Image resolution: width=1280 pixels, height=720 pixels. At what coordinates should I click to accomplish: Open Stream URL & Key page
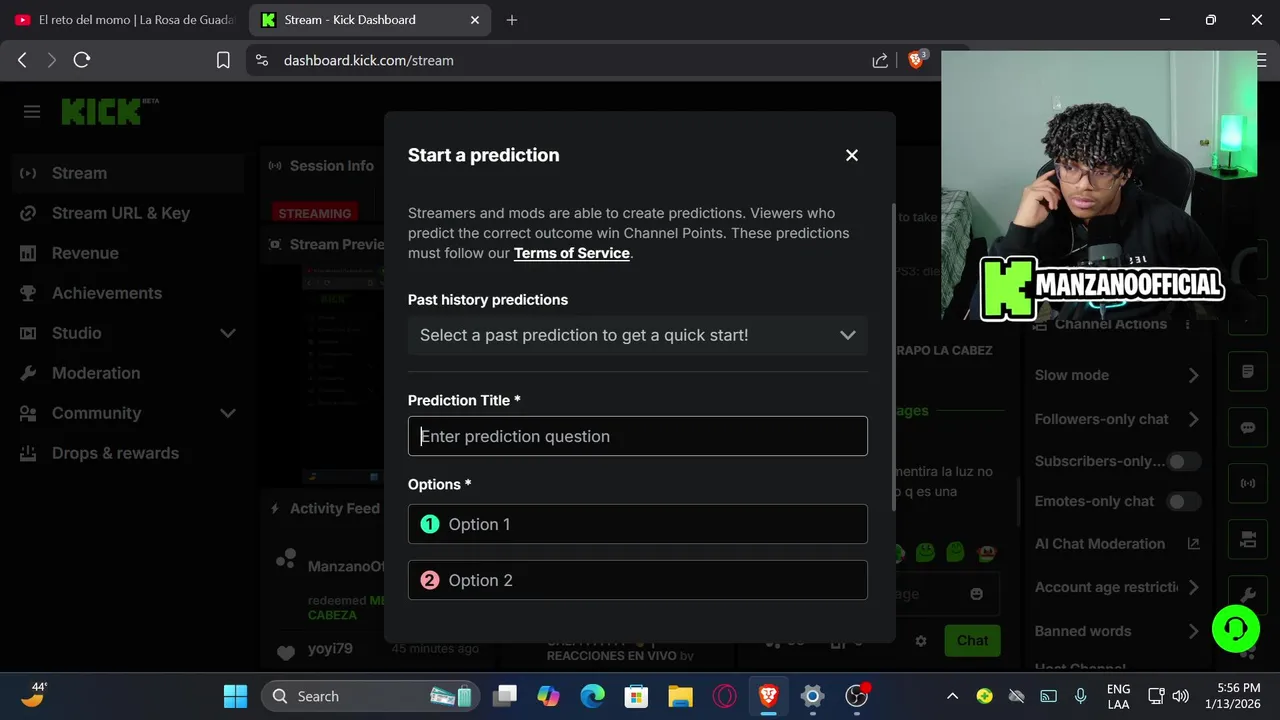coord(128,213)
